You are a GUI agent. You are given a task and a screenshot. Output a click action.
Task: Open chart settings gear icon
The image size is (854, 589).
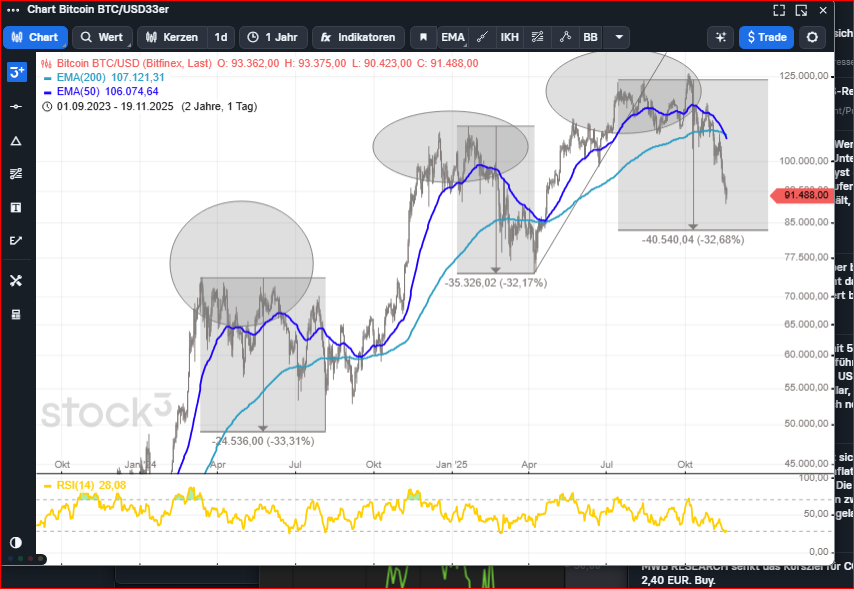(x=813, y=37)
